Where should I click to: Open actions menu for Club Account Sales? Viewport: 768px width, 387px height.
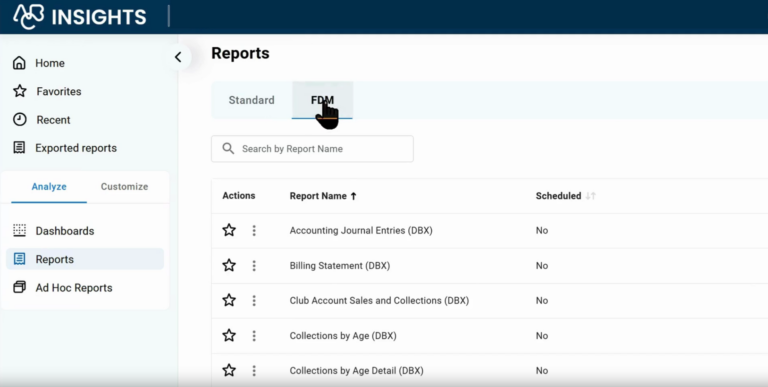[x=254, y=300]
